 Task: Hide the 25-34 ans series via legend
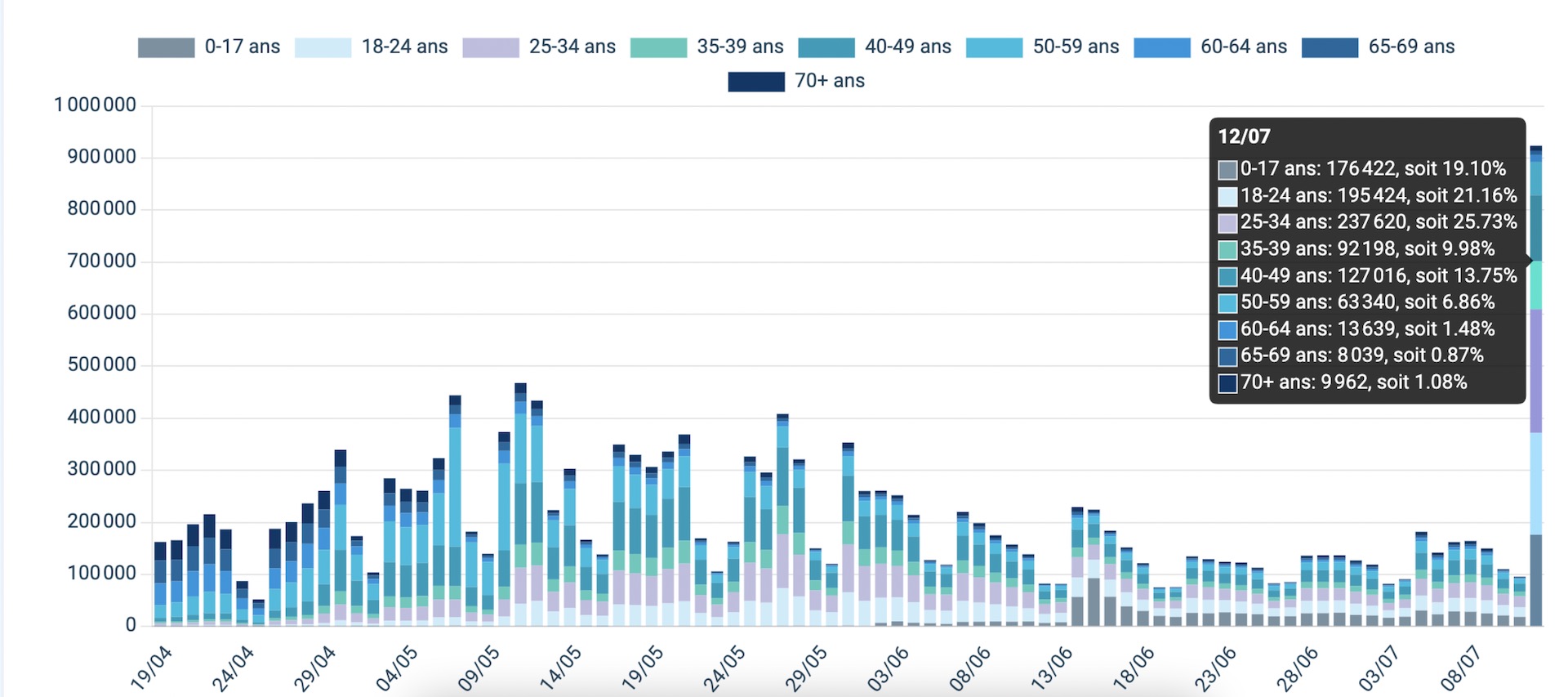[491, 47]
